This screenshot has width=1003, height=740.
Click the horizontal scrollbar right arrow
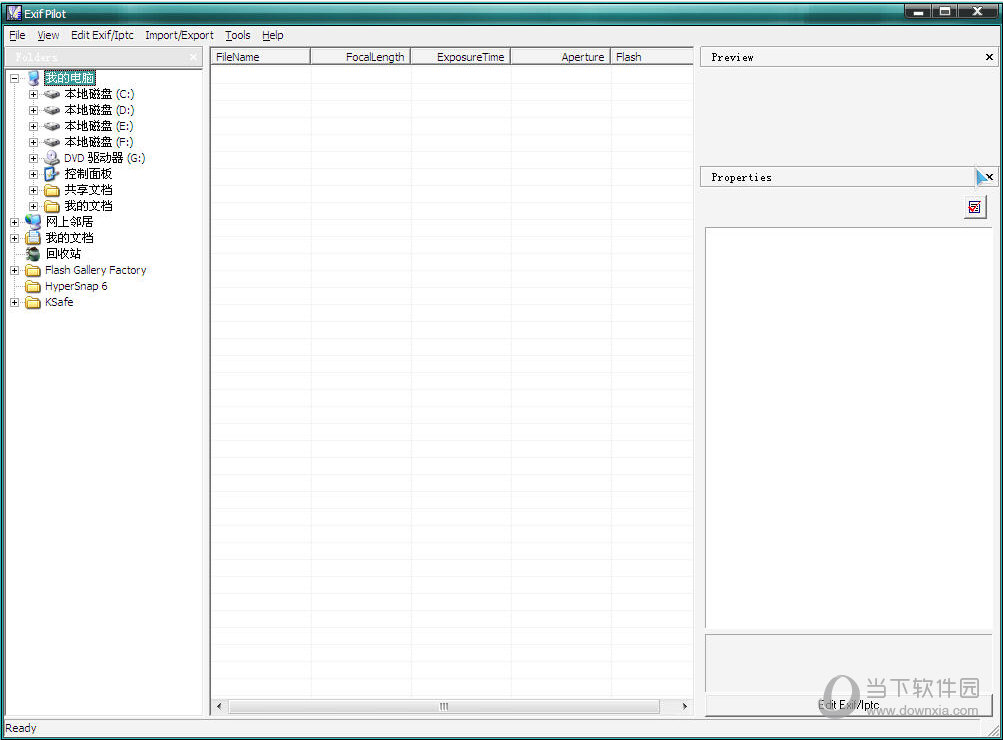coord(685,706)
